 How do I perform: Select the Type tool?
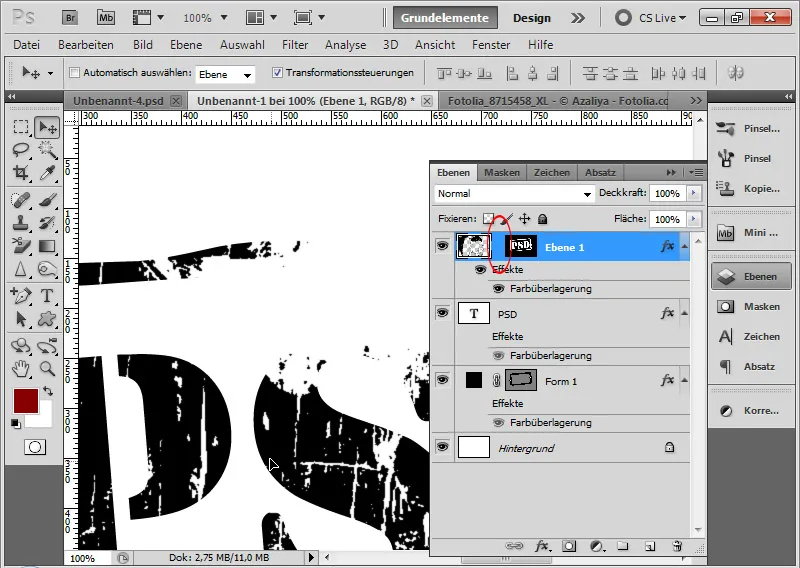coord(47,295)
